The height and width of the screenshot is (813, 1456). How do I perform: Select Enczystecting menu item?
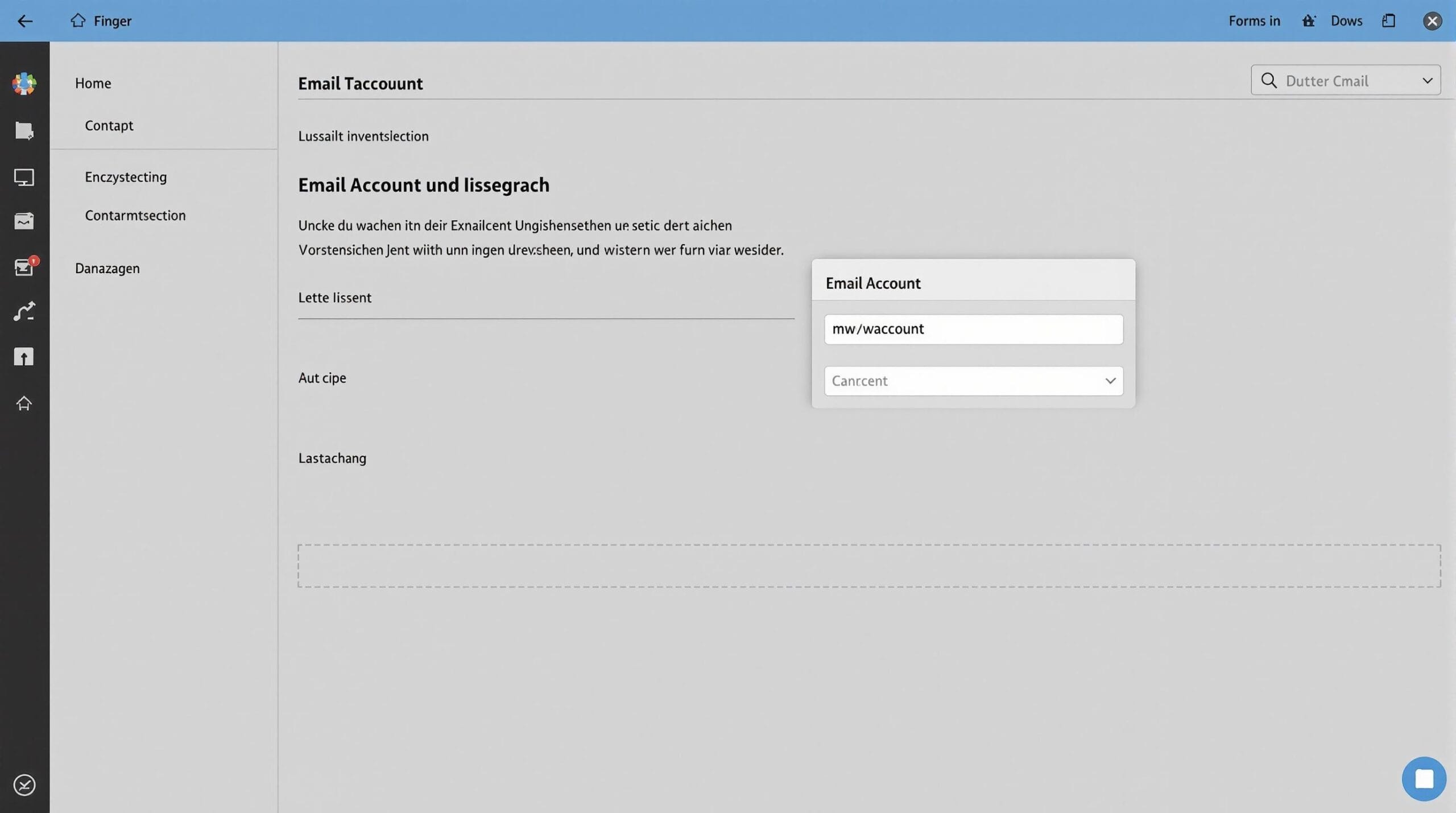[x=126, y=177]
